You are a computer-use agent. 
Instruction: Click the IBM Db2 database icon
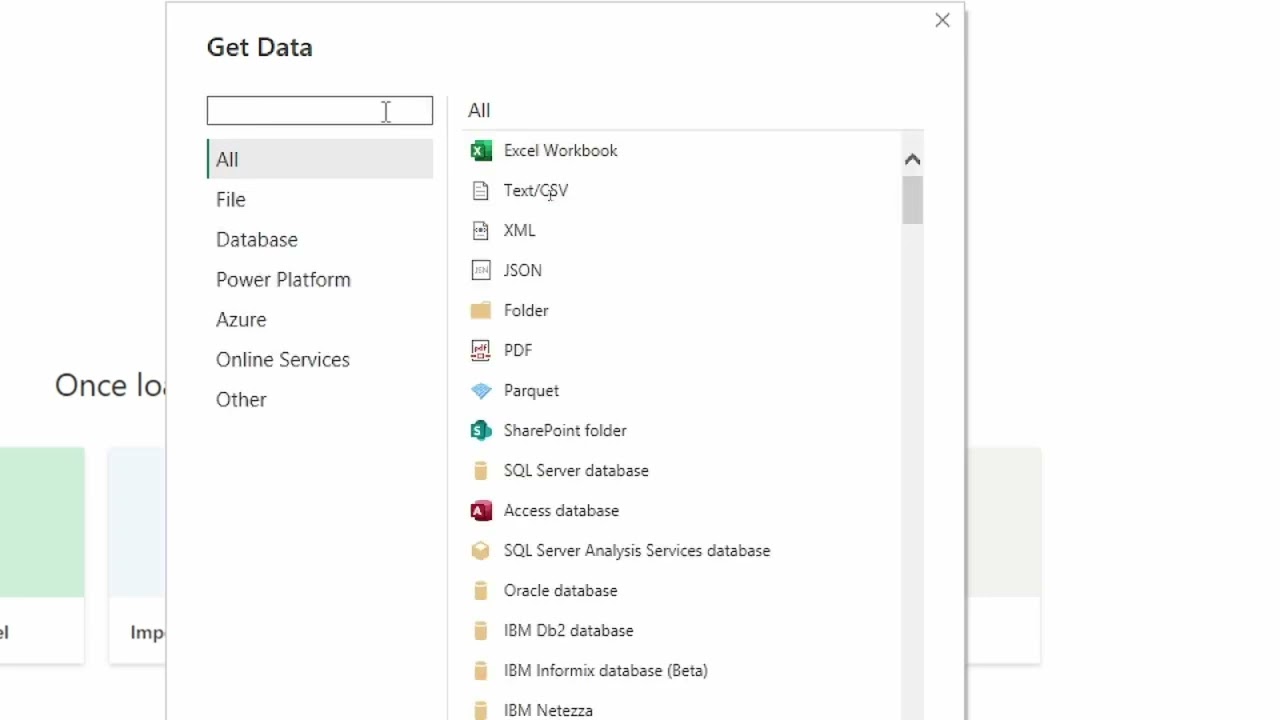[481, 631]
